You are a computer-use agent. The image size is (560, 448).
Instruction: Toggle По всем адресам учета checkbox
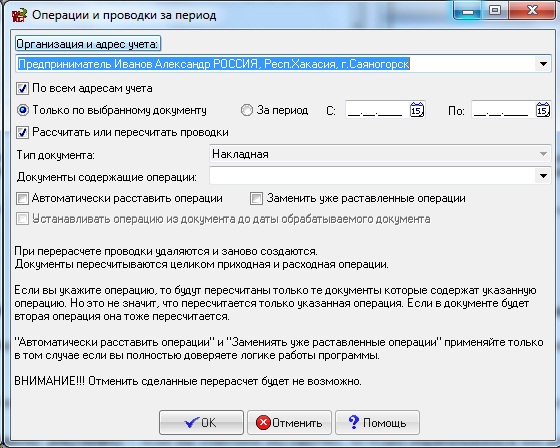(22, 88)
